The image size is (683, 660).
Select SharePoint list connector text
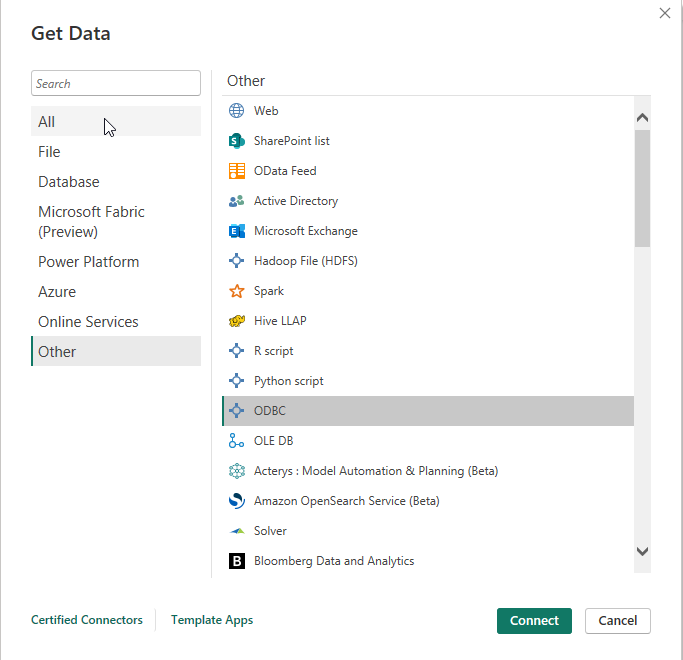[x=292, y=141]
